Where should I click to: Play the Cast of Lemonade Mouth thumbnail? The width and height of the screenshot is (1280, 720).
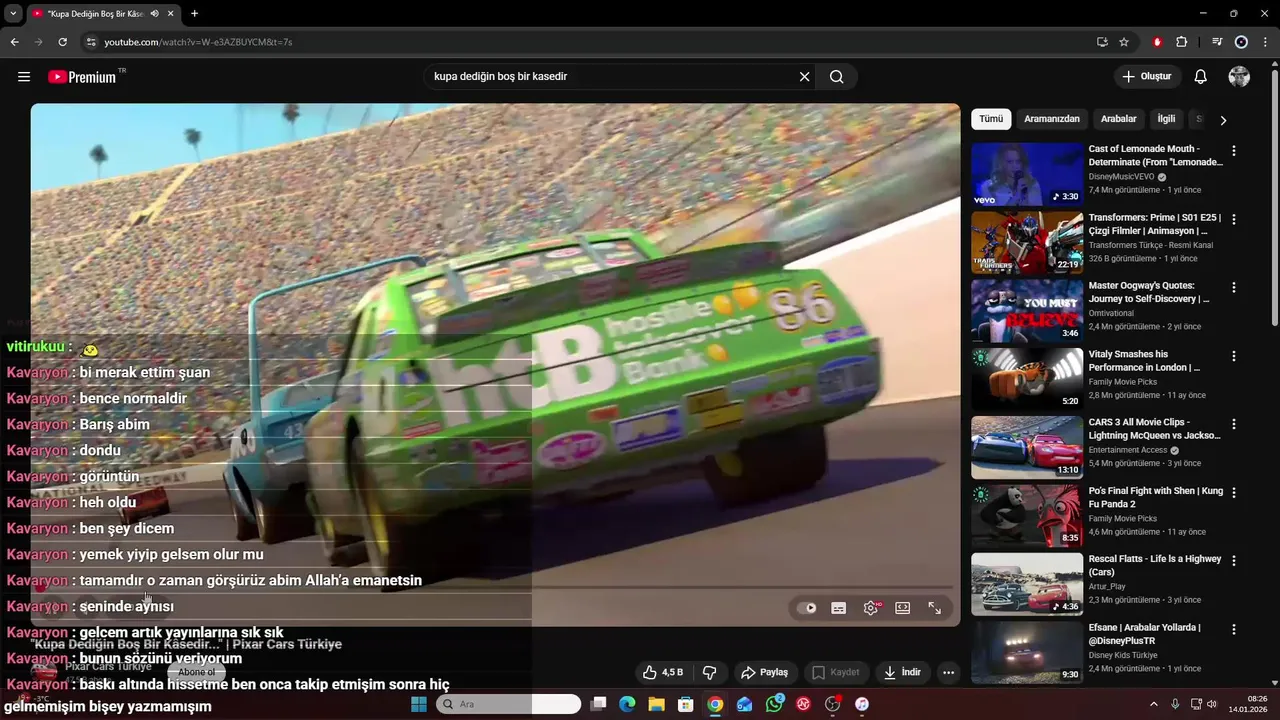click(x=1027, y=174)
